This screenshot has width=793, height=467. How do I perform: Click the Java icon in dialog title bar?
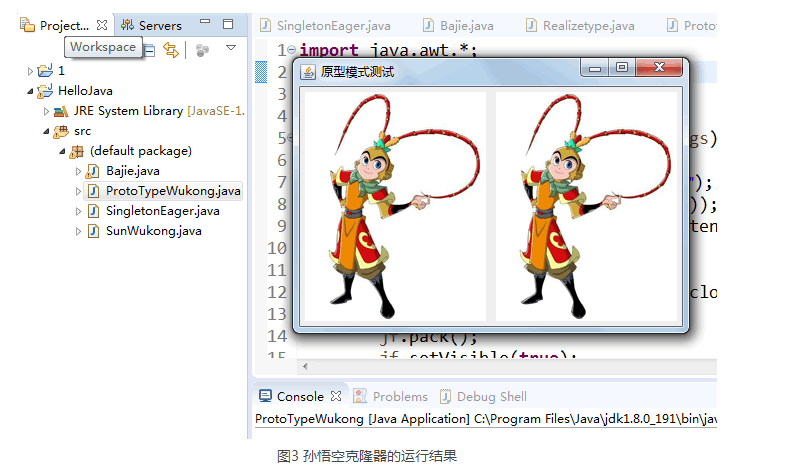pyautogui.click(x=308, y=72)
